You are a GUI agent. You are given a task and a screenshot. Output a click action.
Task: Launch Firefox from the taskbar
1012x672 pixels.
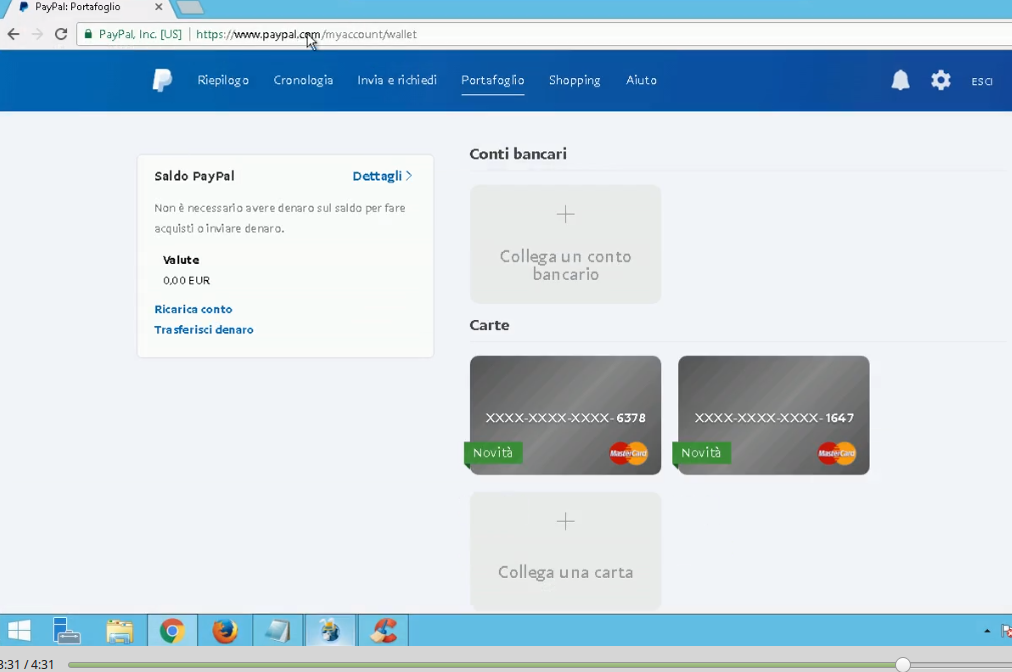[225, 631]
